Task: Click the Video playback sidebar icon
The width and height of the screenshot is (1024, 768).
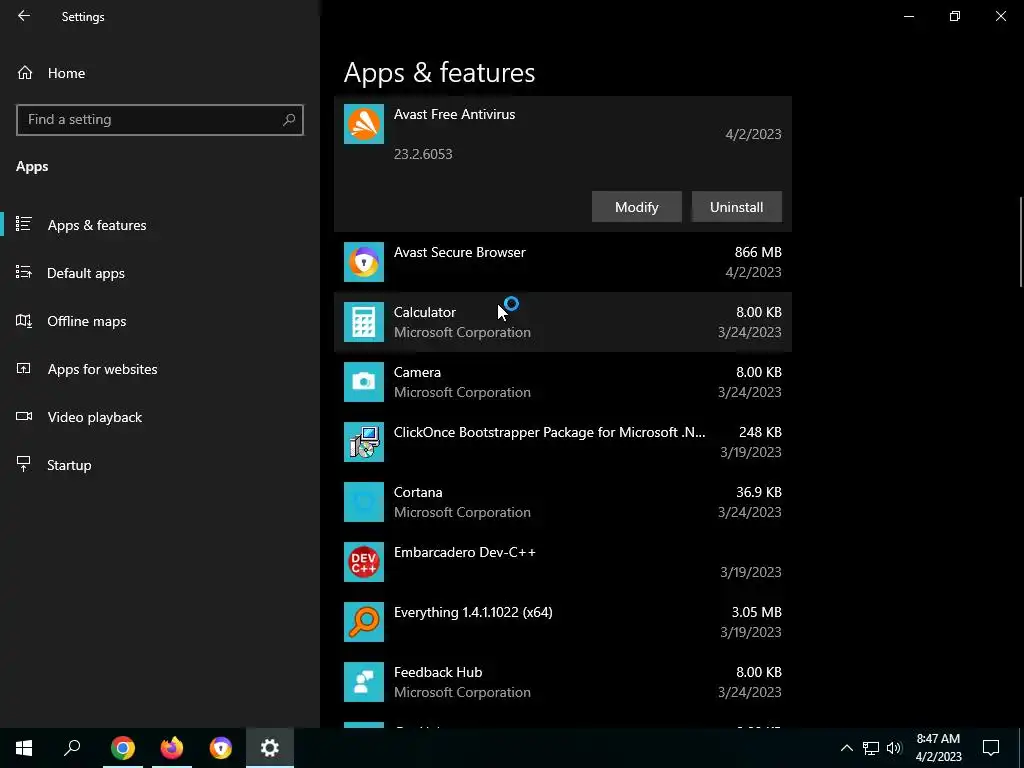Action: 24,417
